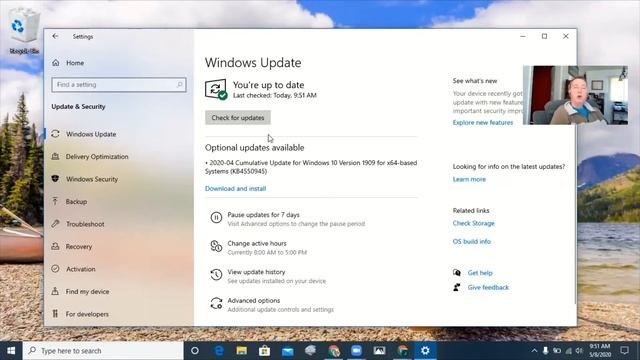640x360 pixels.
Task: Click the Find a setting search box
Action: point(119,85)
